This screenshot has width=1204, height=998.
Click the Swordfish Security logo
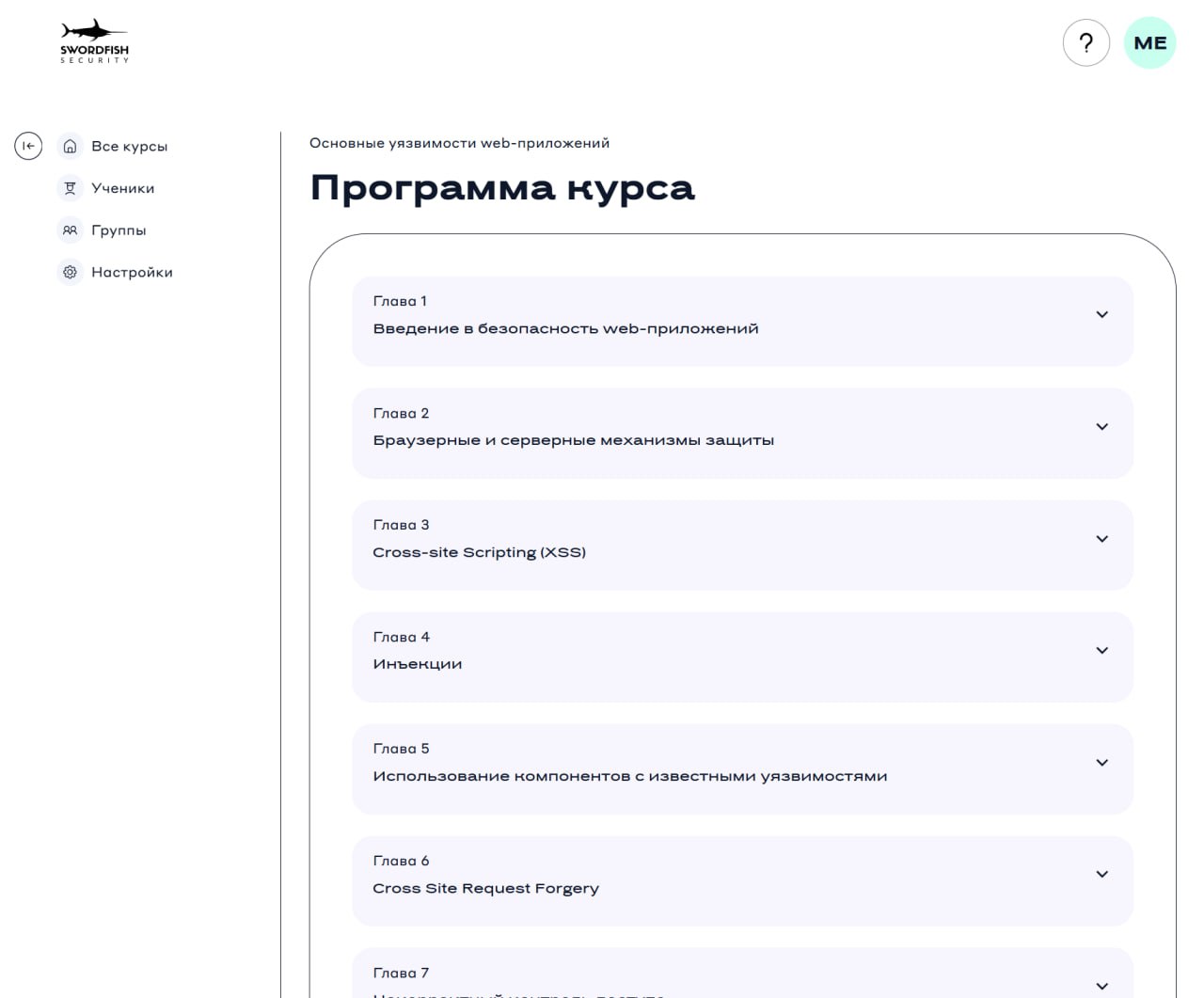click(94, 42)
